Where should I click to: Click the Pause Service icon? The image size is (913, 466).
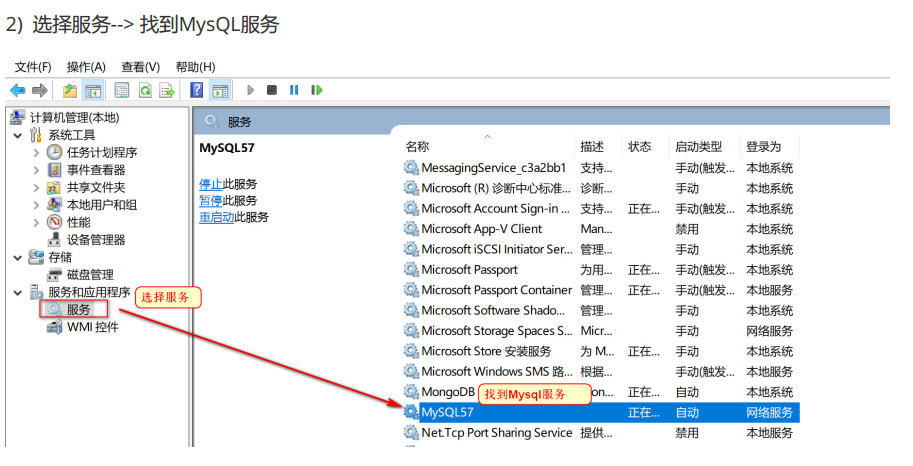[x=294, y=90]
